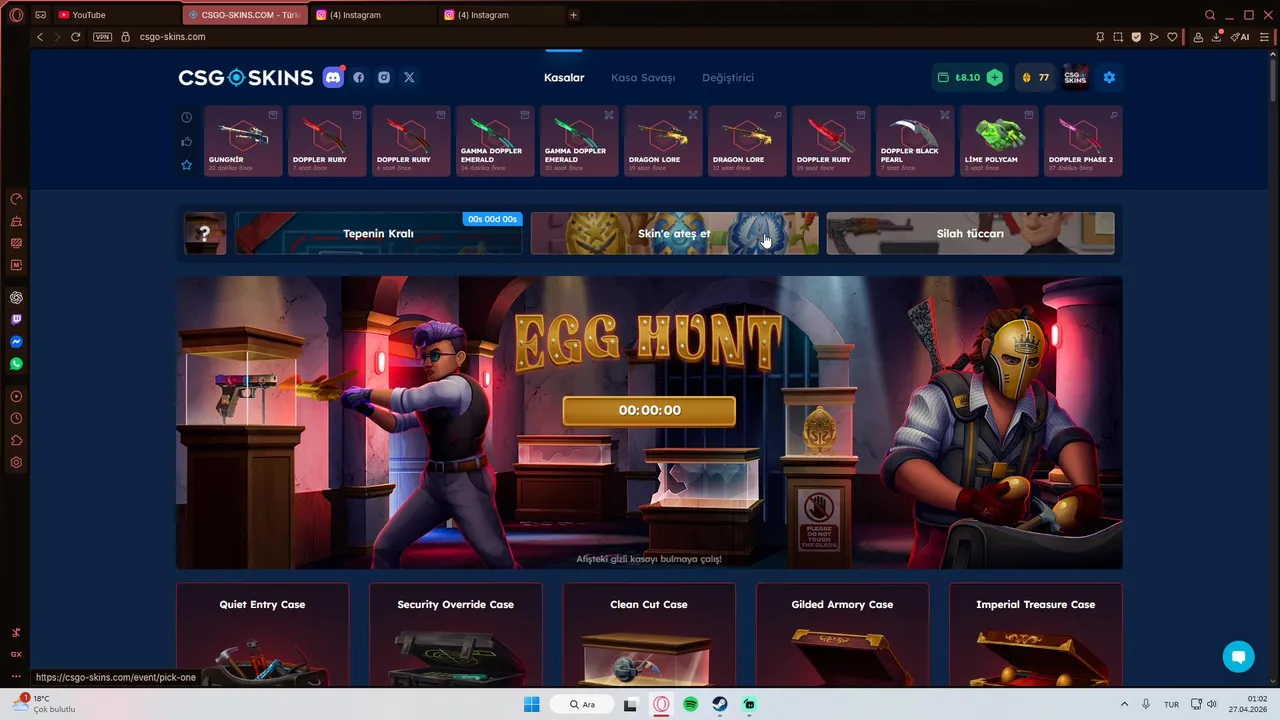Open the Discord link next to the logo
This screenshot has height=720, width=1280.
(333, 77)
